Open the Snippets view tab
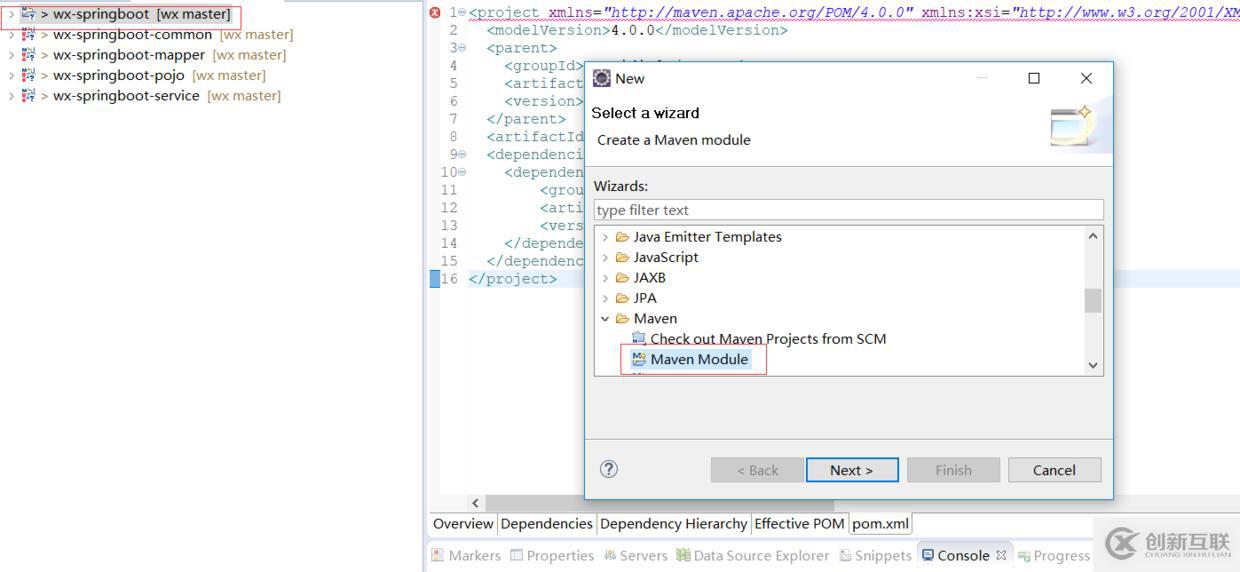The height and width of the screenshot is (572, 1240). pos(875,556)
